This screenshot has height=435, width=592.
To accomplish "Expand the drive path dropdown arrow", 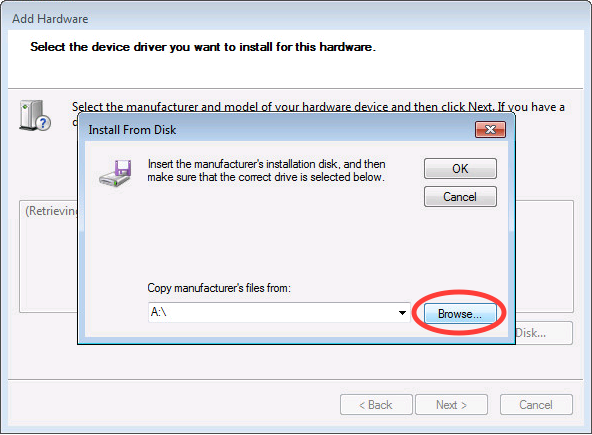I will coord(402,313).
